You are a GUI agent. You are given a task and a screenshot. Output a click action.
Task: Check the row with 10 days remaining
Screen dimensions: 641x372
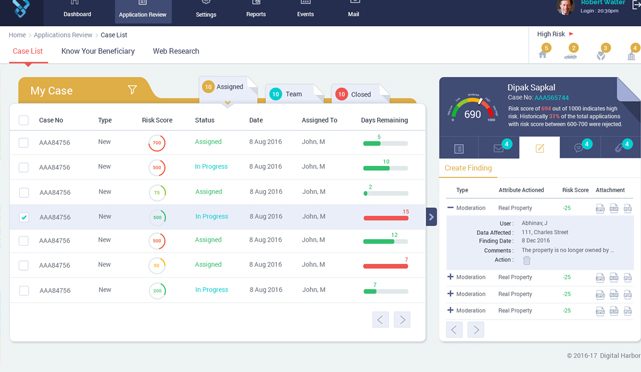click(x=24, y=167)
